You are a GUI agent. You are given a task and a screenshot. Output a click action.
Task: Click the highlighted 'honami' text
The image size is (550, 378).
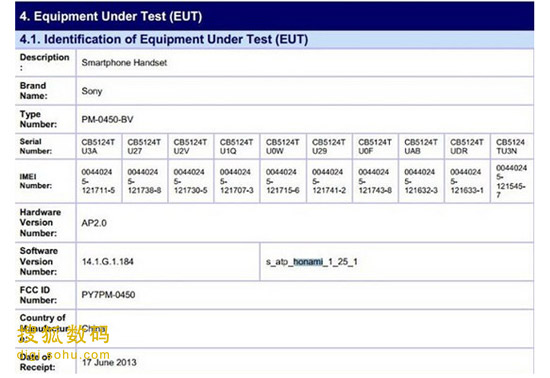(308, 262)
